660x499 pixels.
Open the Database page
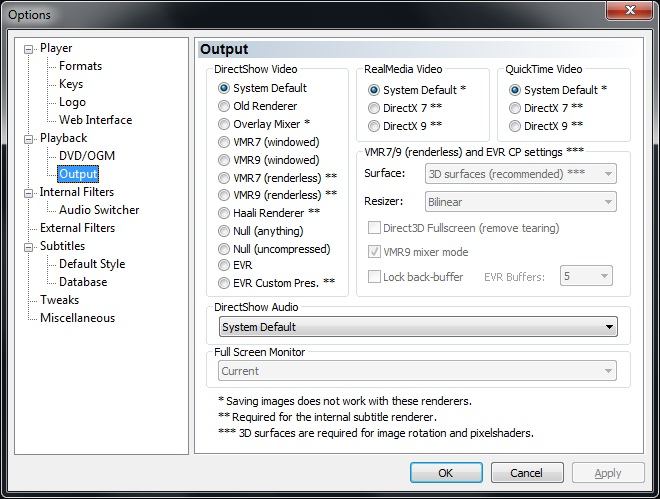pos(83,282)
